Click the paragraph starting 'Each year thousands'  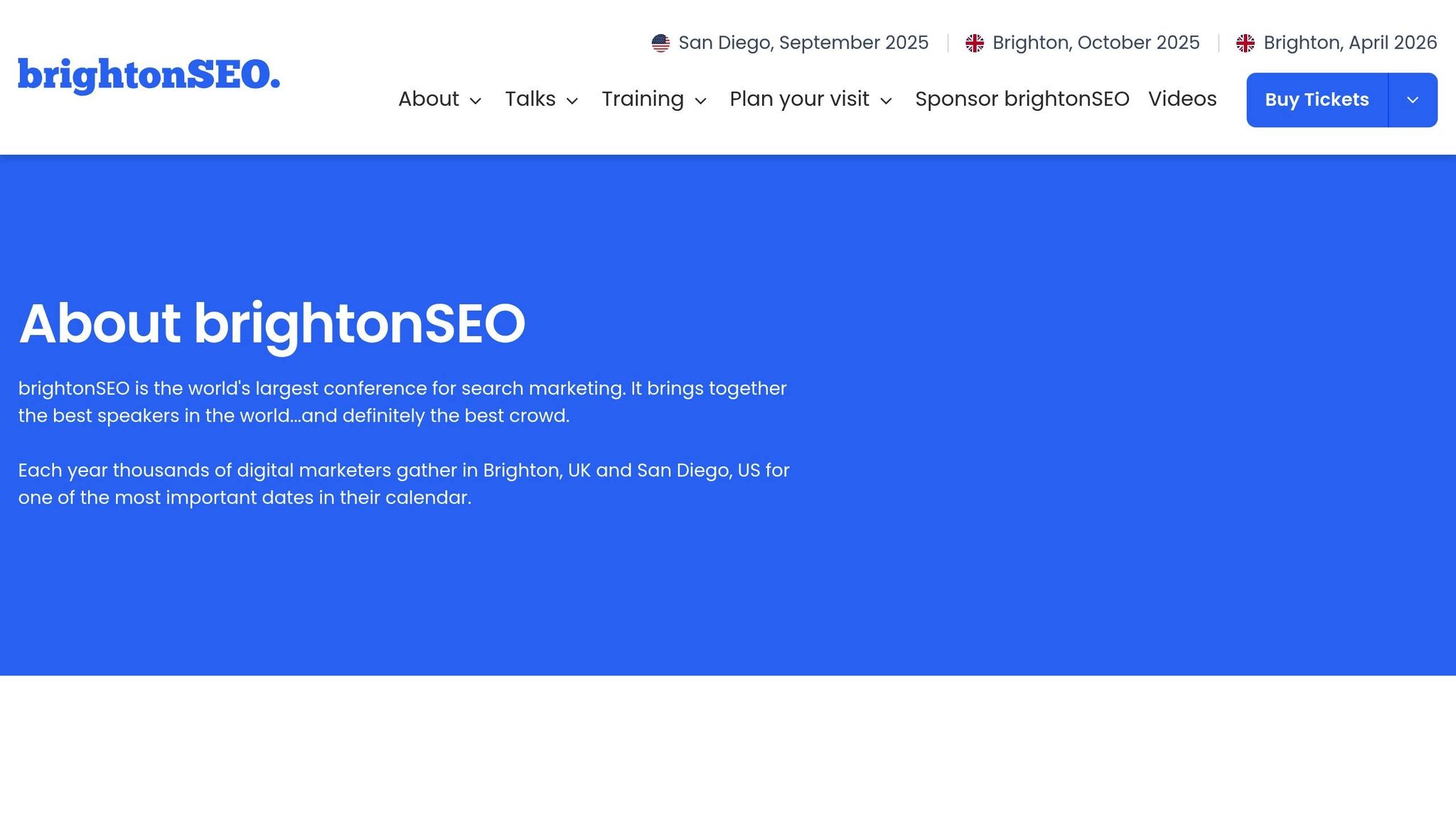click(x=404, y=483)
